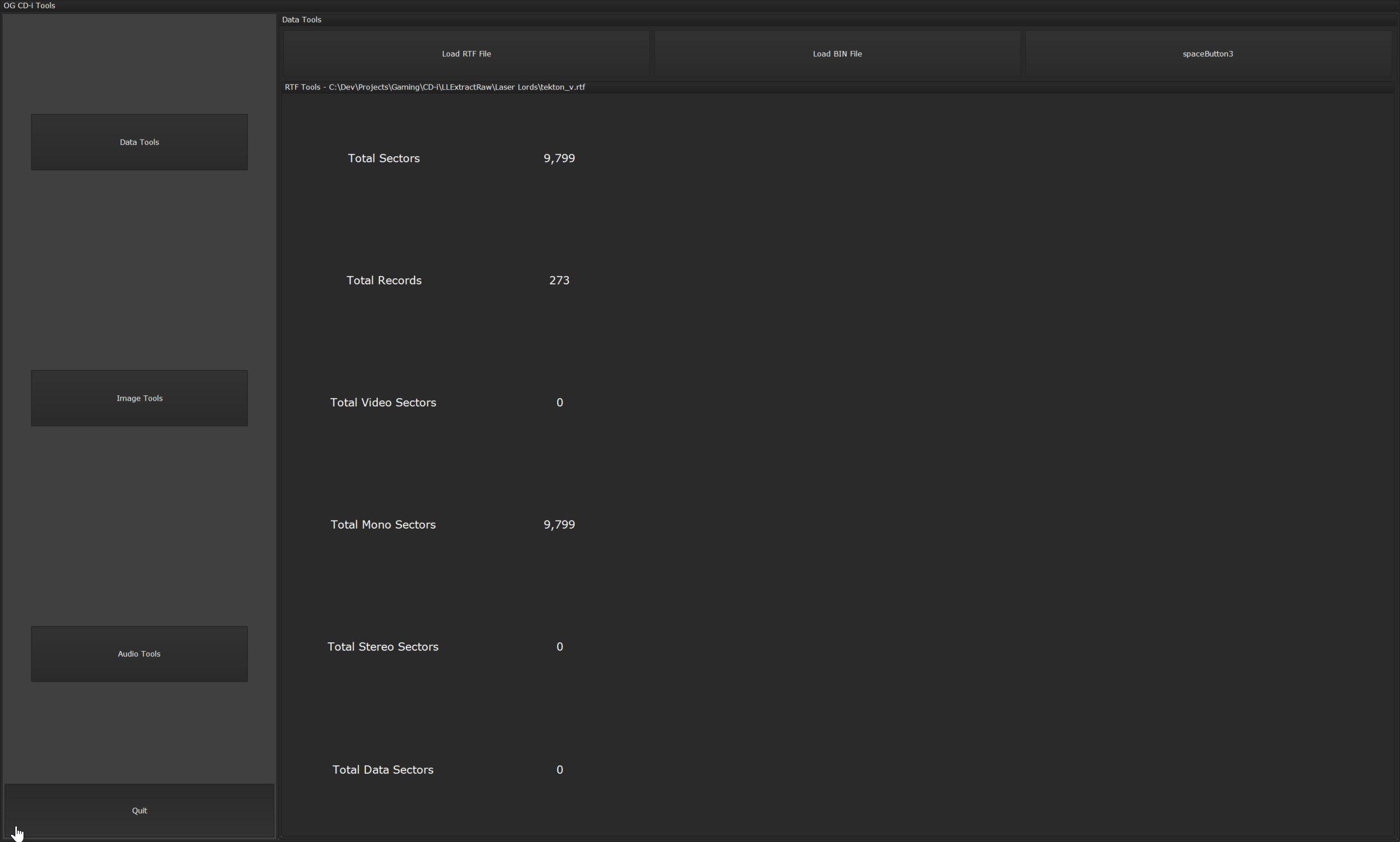
Task: Click Load RTF File button
Action: tap(466, 54)
